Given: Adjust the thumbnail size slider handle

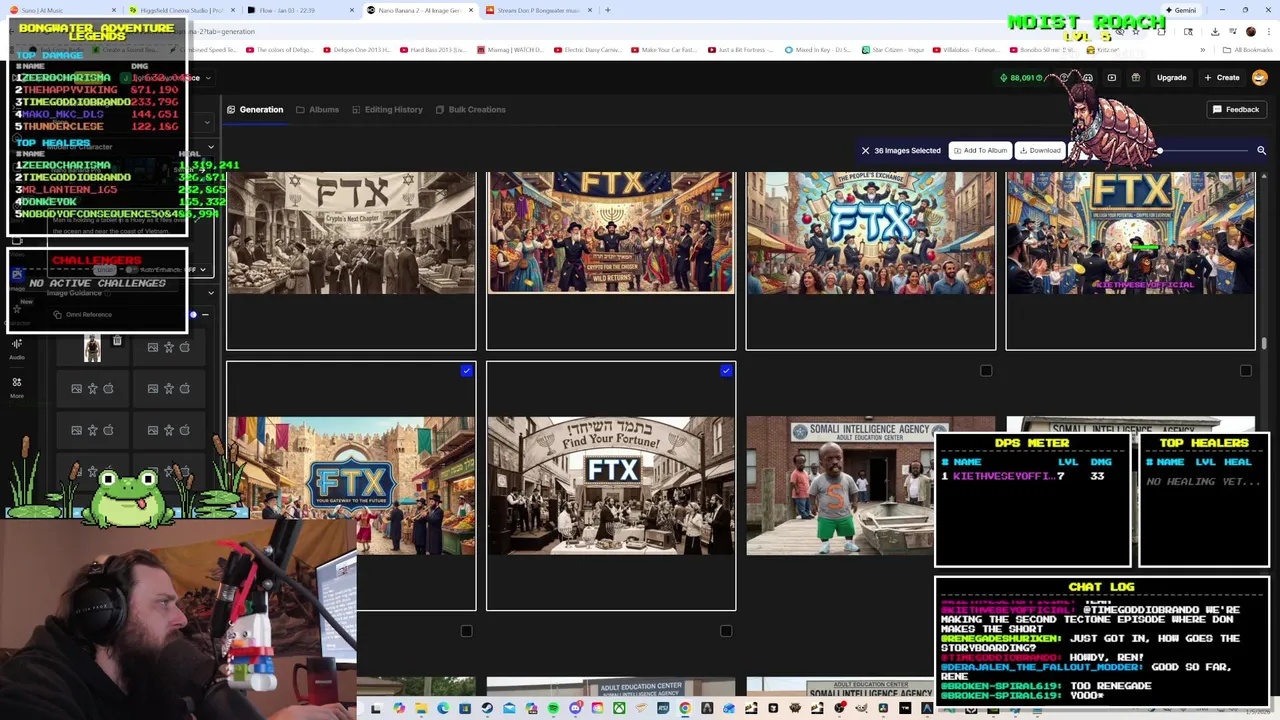Looking at the screenshot, I should click(x=1160, y=150).
